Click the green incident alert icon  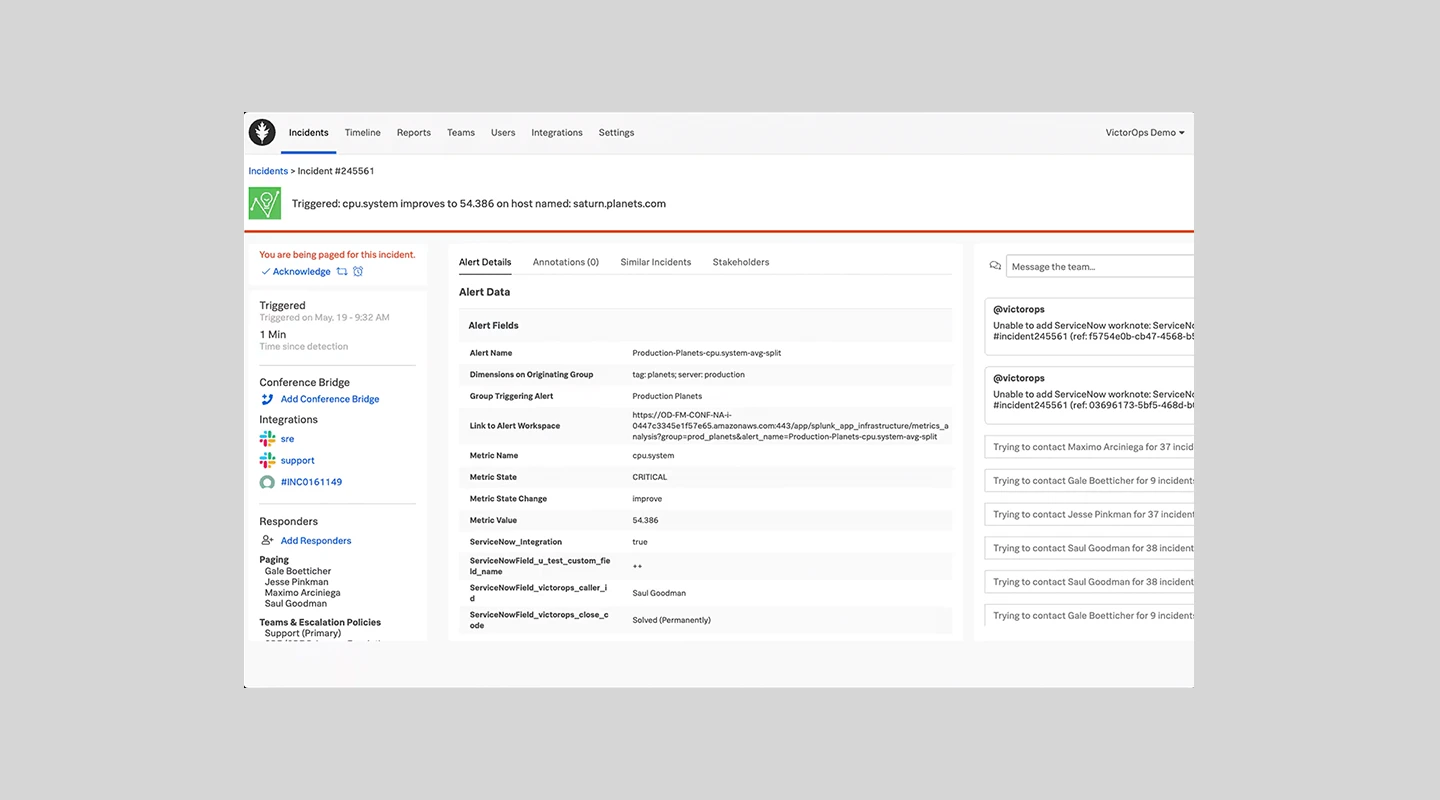point(265,203)
